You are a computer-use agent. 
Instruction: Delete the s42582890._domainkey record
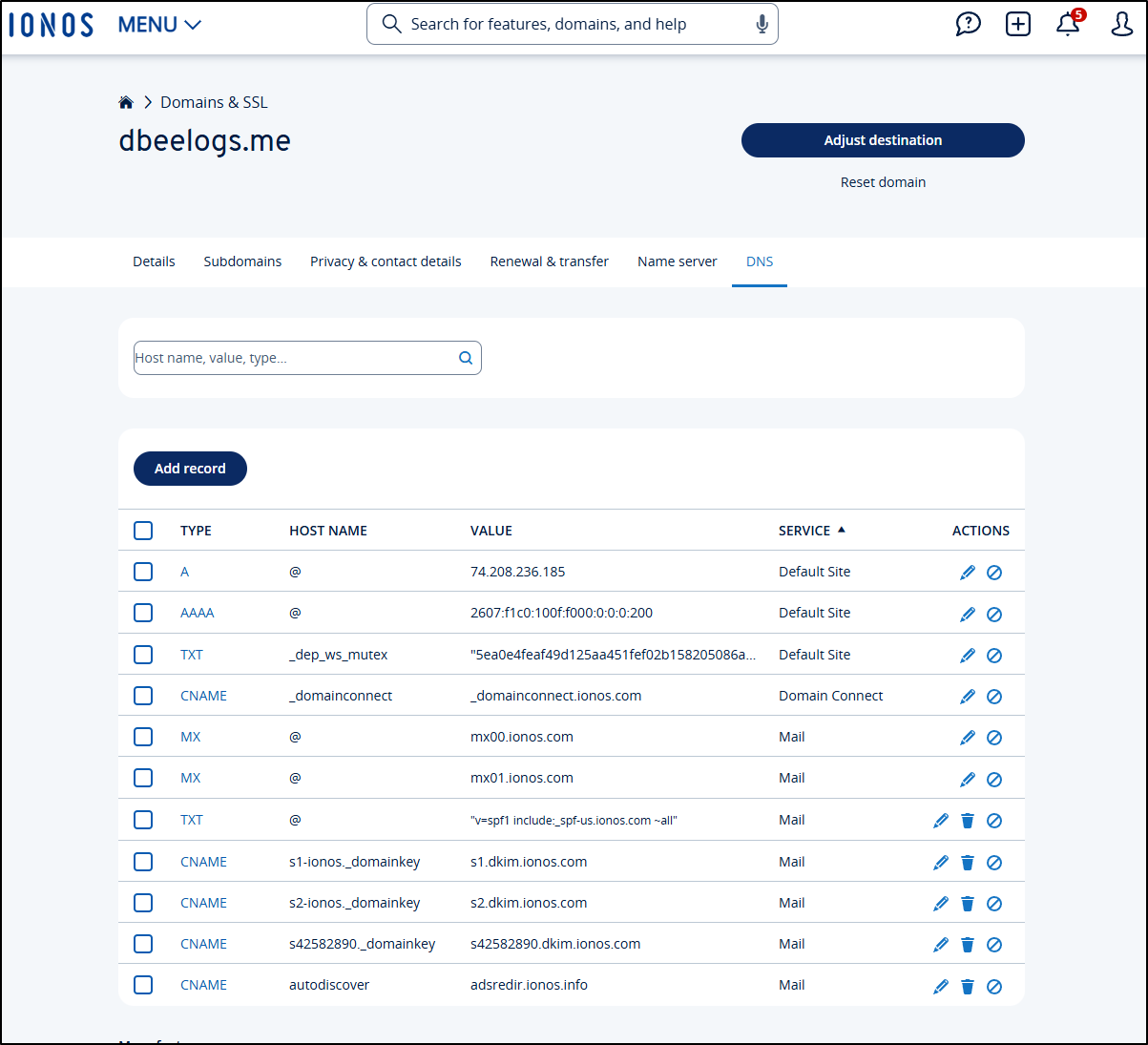pyautogui.click(x=968, y=945)
